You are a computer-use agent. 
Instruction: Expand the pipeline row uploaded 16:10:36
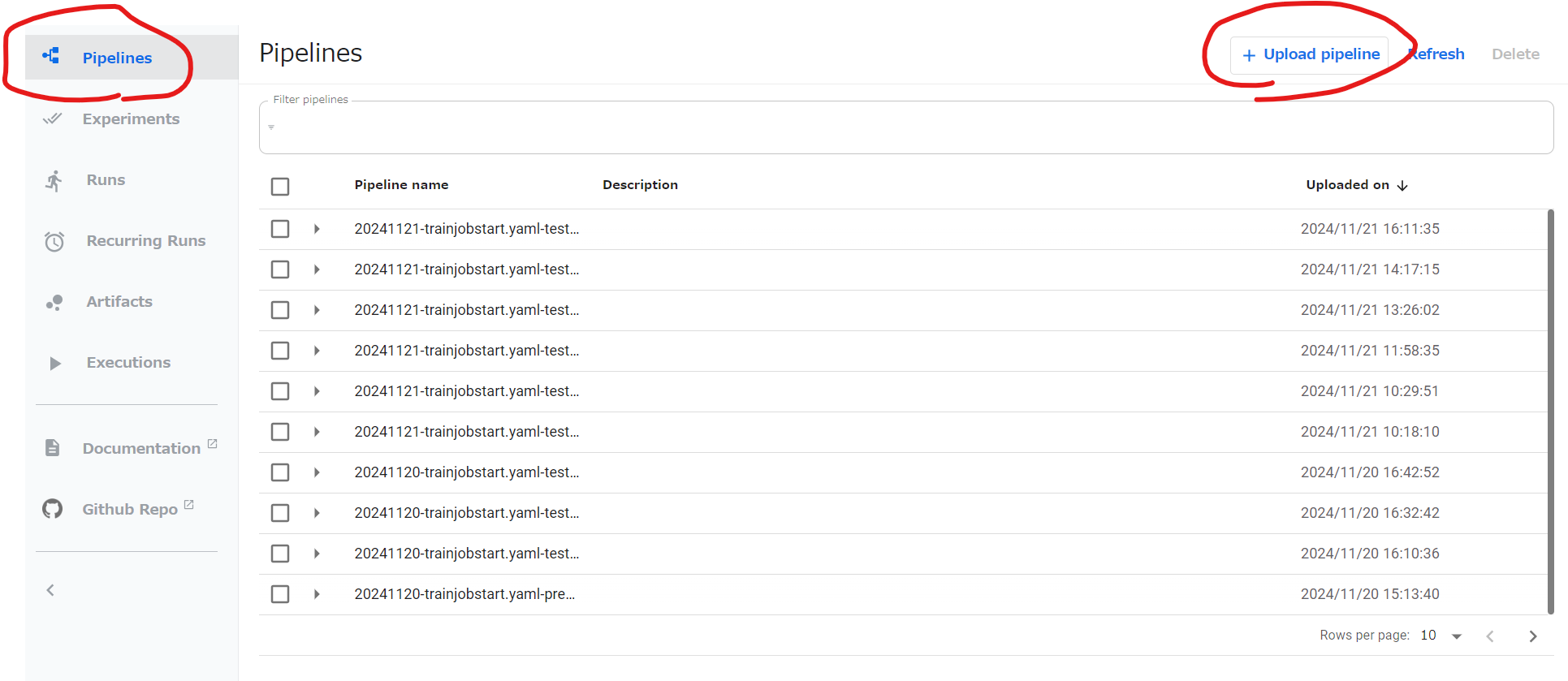pos(317,554)
